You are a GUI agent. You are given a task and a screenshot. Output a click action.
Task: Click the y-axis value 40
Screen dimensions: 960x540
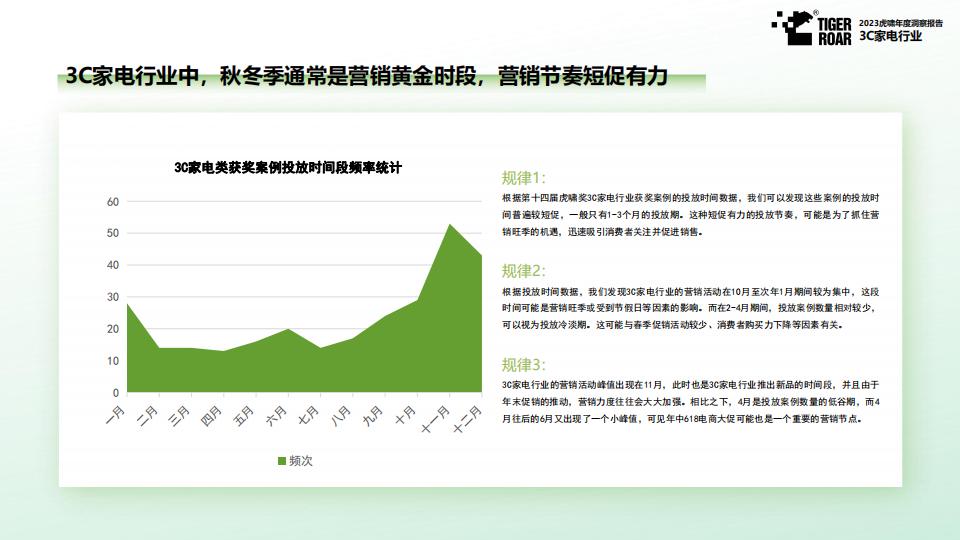(113, 265)
